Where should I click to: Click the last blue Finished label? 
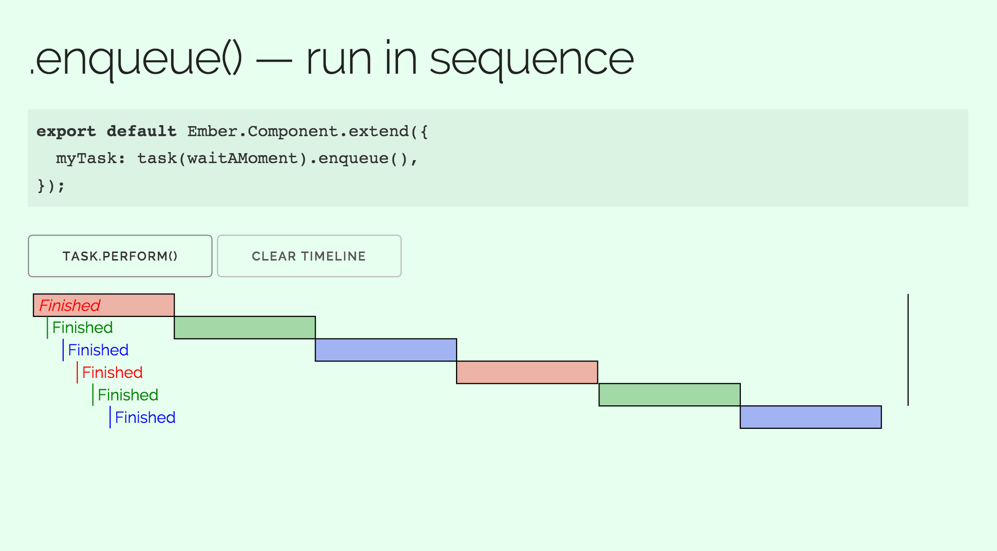click(145, 418)
